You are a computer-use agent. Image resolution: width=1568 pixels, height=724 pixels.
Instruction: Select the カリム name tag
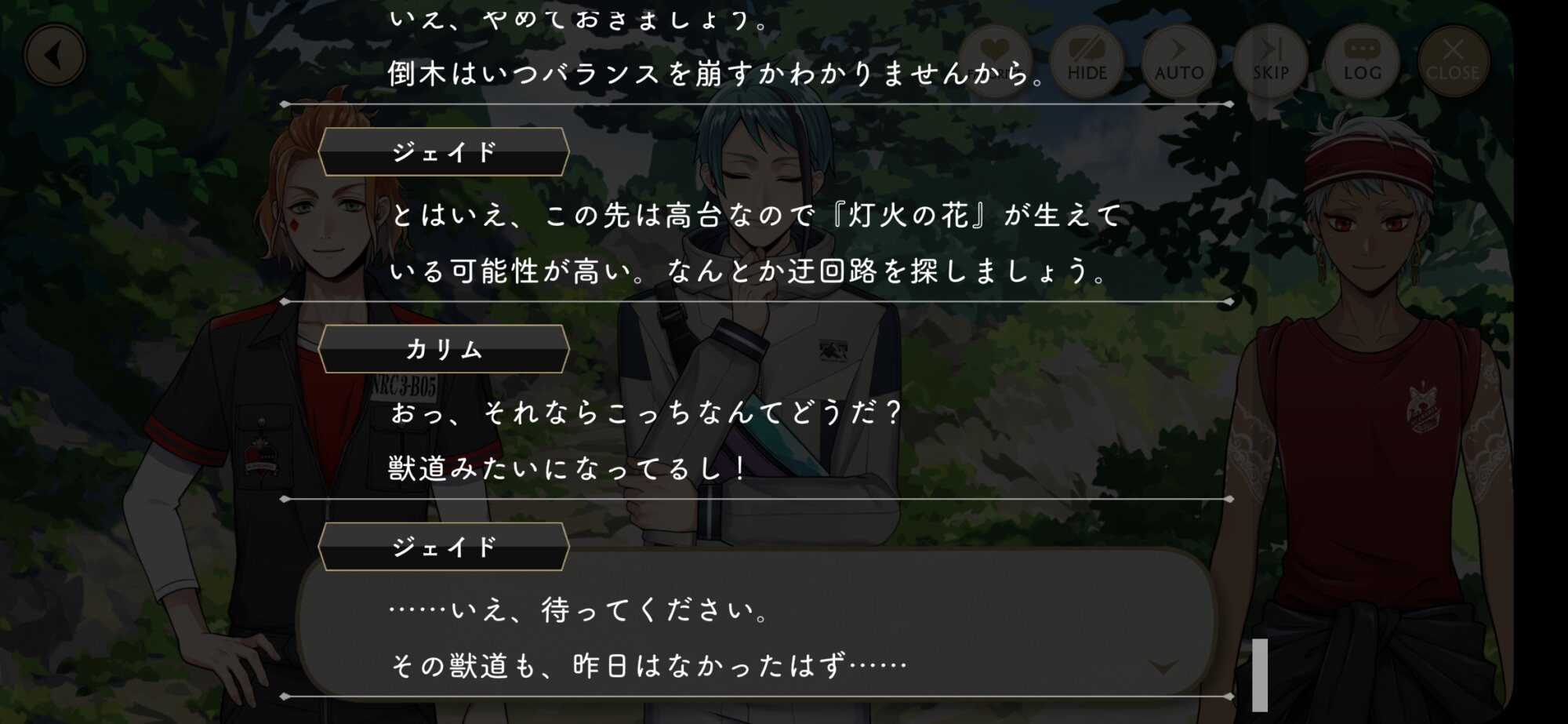tap(444, 349)
